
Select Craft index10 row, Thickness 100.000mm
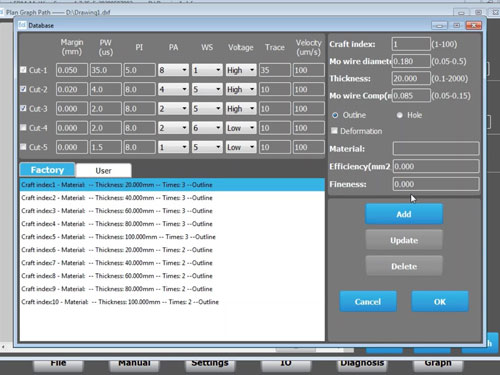click(172, 302)
